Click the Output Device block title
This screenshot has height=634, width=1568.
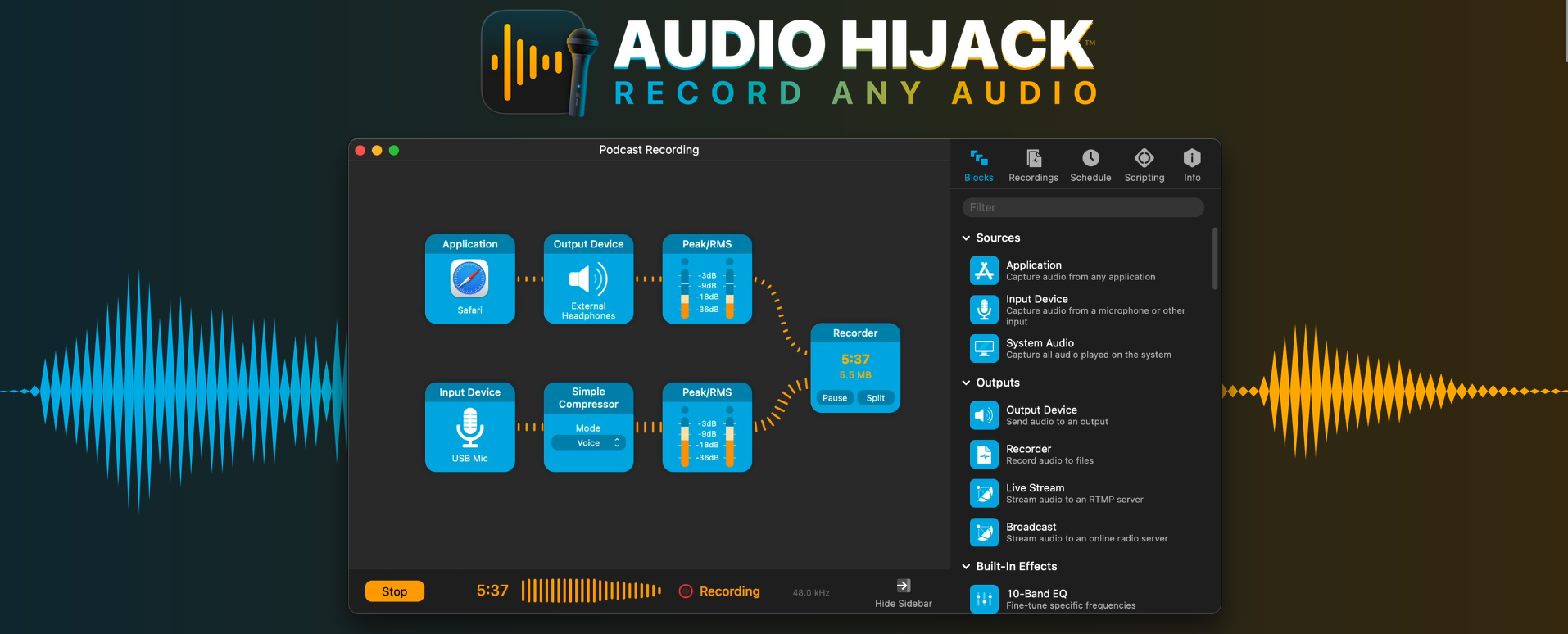[x=588, y=244]
